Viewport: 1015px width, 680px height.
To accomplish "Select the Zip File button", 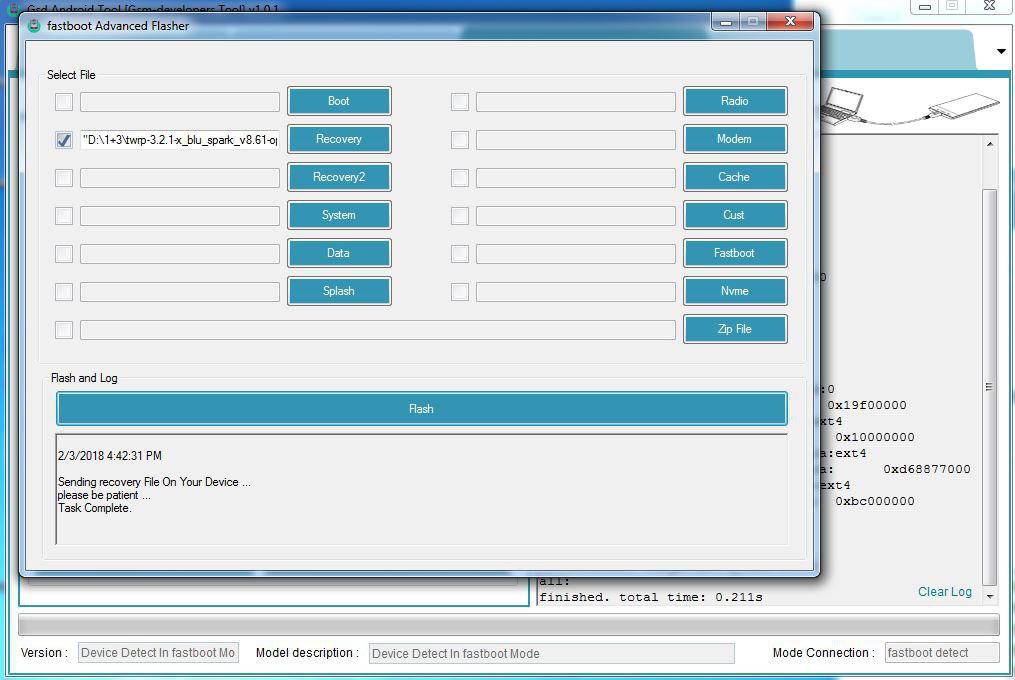I will (x=734, y=329).
